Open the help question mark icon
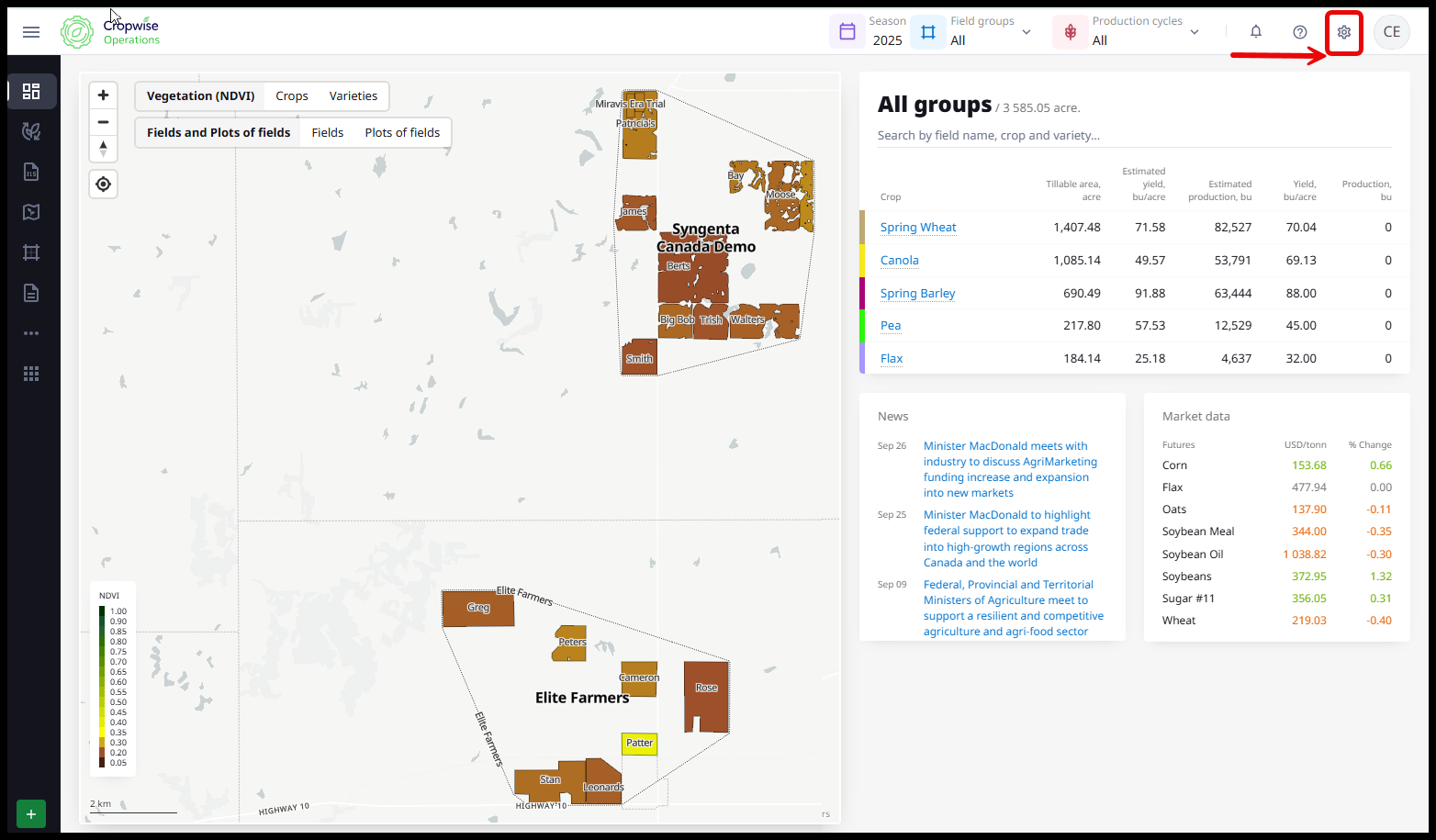Image resolution: width=1436 pixels, height=840 pixels. 1299,32
